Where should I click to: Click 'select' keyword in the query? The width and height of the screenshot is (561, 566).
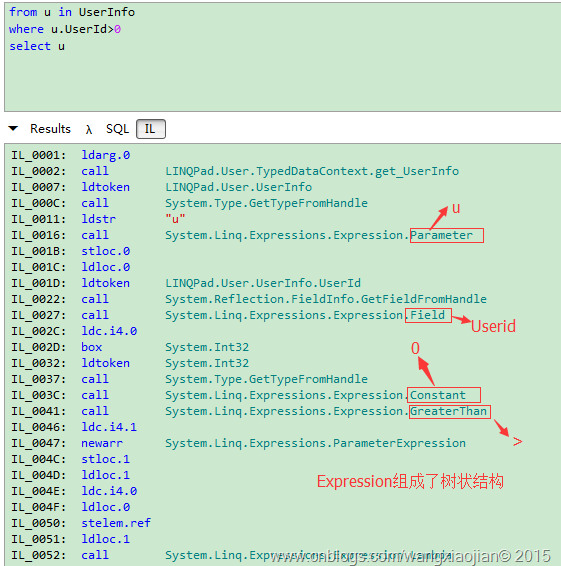coord(30,46)
